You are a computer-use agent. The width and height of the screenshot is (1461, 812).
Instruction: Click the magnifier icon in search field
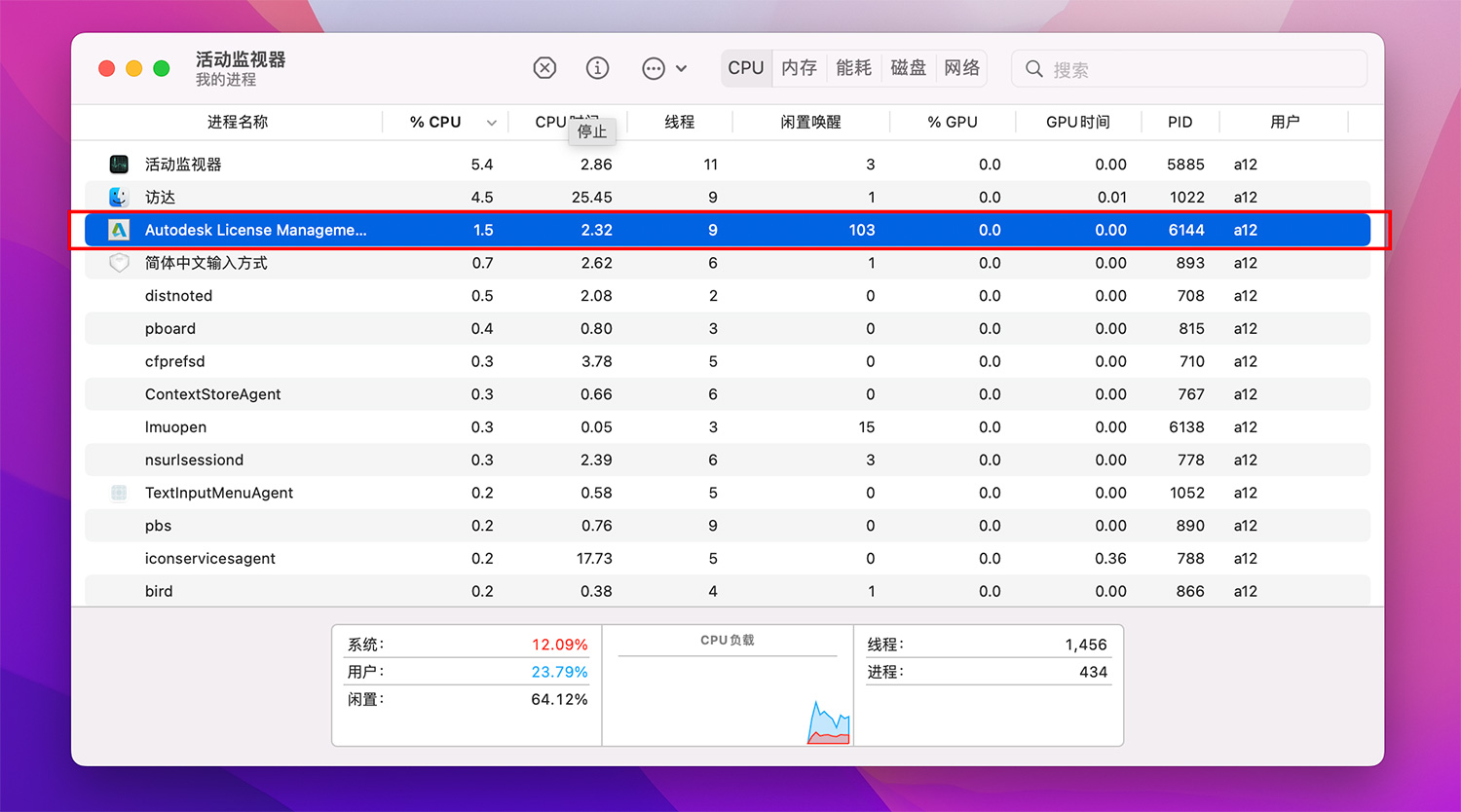[1034, 69]
